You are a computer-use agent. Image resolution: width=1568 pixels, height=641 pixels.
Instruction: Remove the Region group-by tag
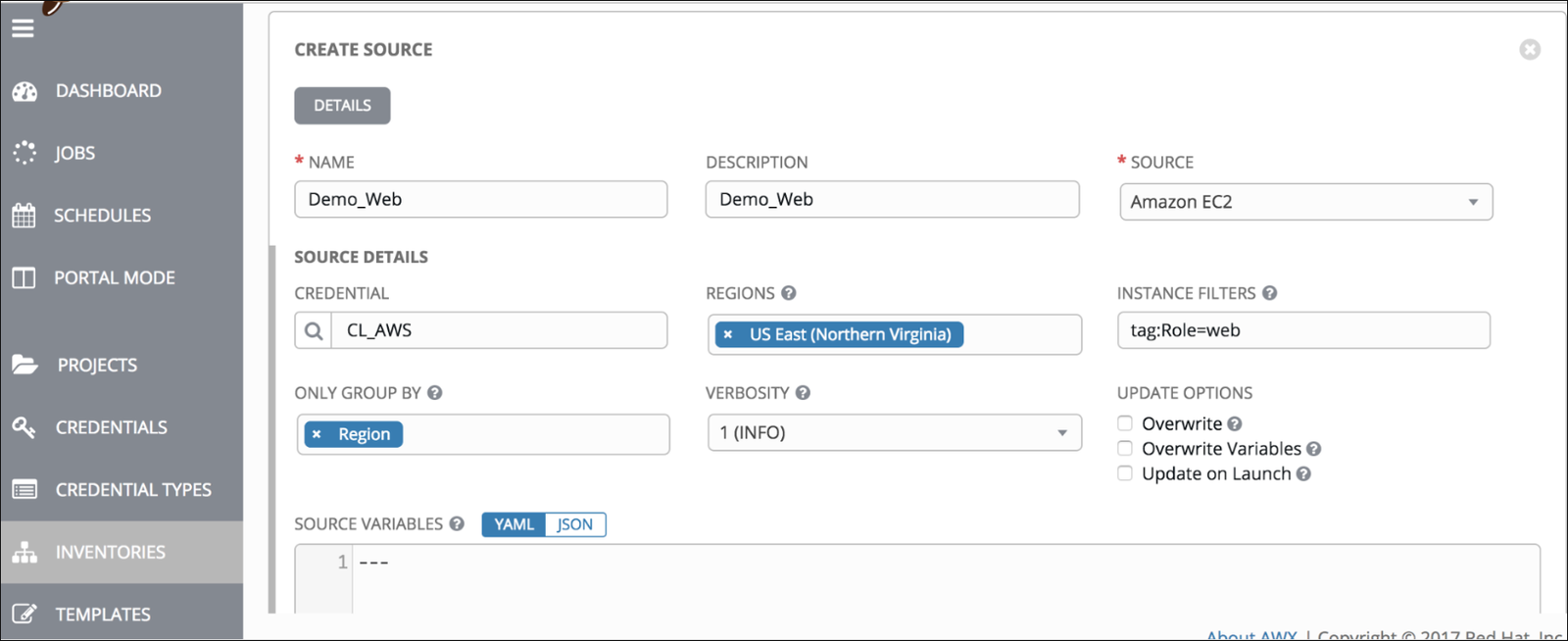[317, 434]
